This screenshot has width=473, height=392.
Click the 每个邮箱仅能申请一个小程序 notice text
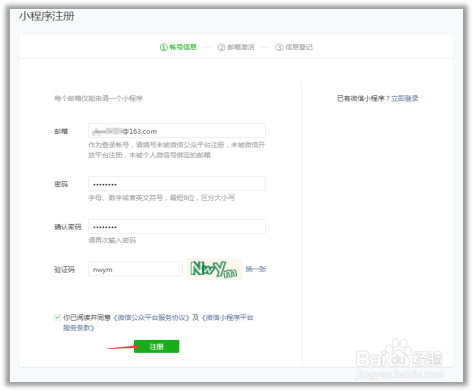98,98
